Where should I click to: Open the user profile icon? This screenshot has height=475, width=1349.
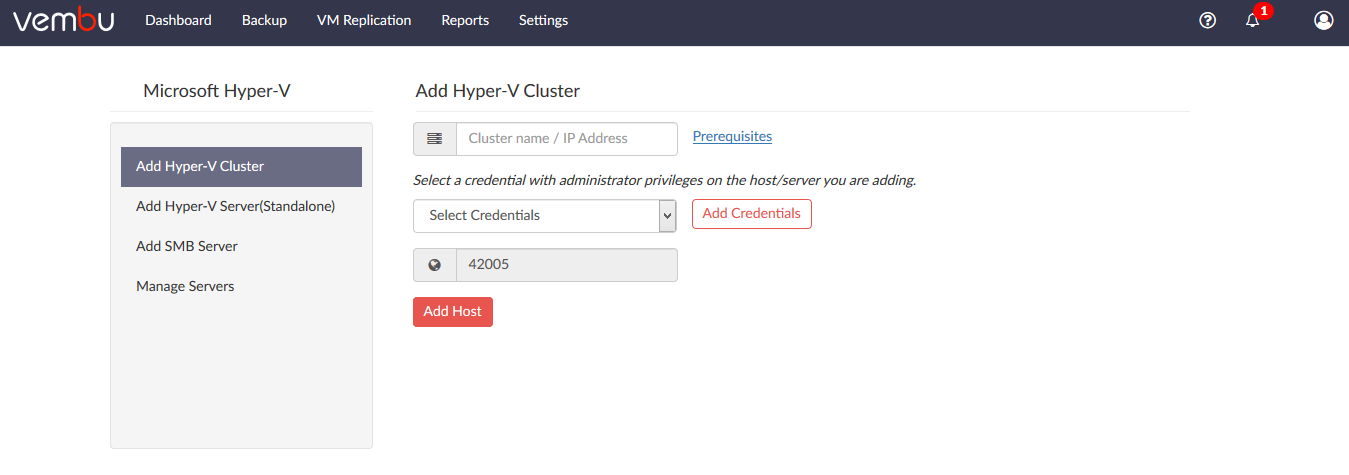(1324, 20)
